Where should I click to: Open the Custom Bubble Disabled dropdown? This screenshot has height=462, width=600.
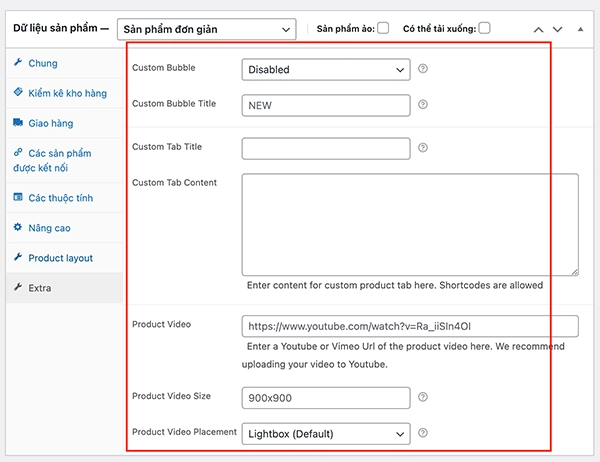pos(326,70)
